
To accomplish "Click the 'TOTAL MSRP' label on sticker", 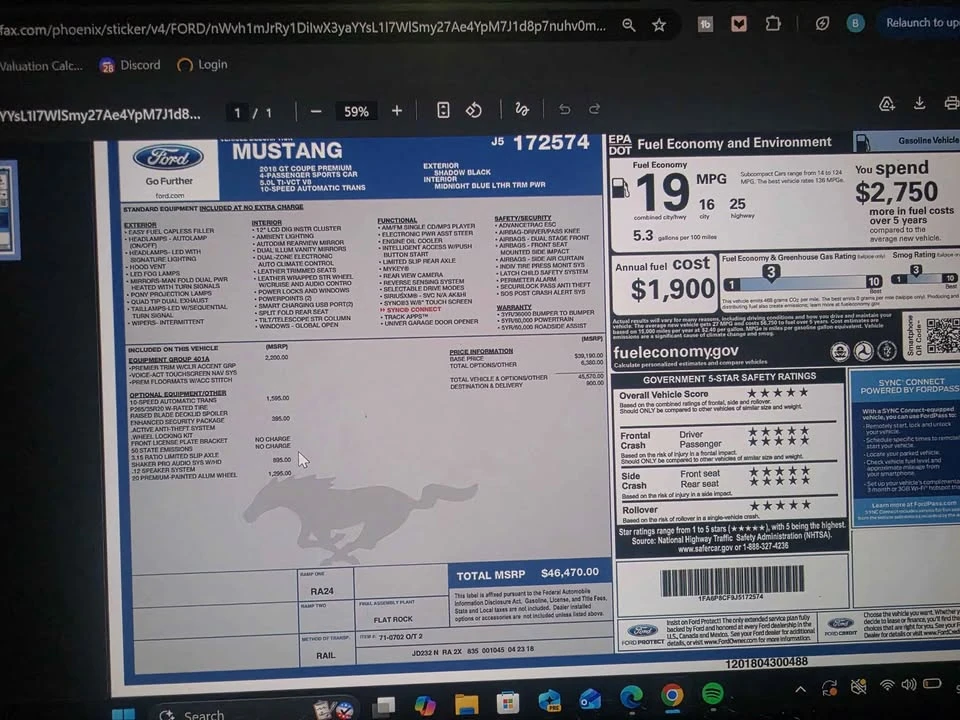I will [490, 576].
